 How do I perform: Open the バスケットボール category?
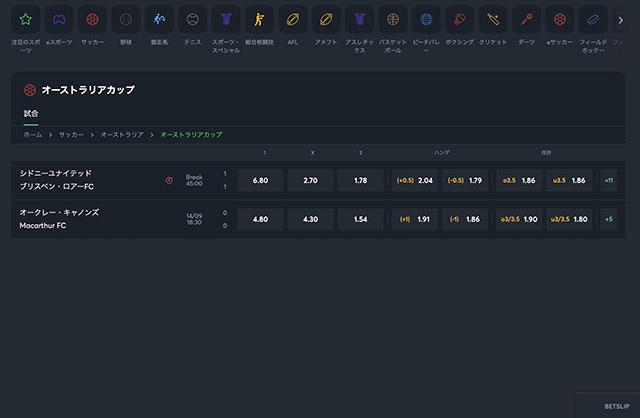click(x=393, y=19)
